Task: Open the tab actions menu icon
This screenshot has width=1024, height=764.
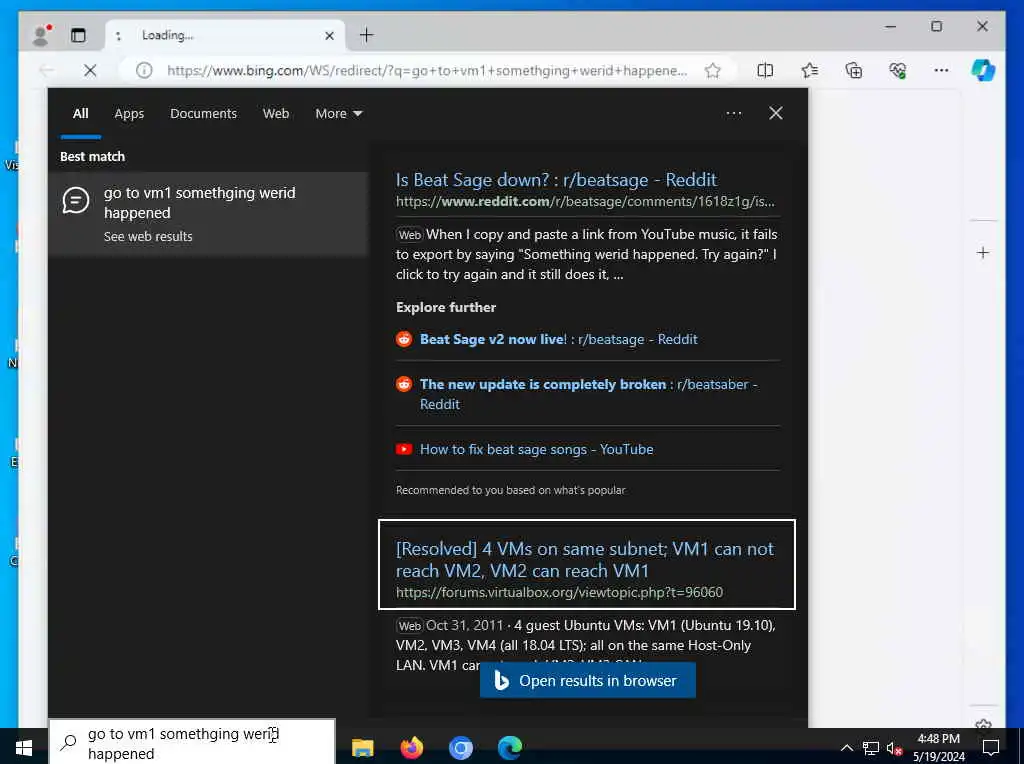Action: point(78,35)
